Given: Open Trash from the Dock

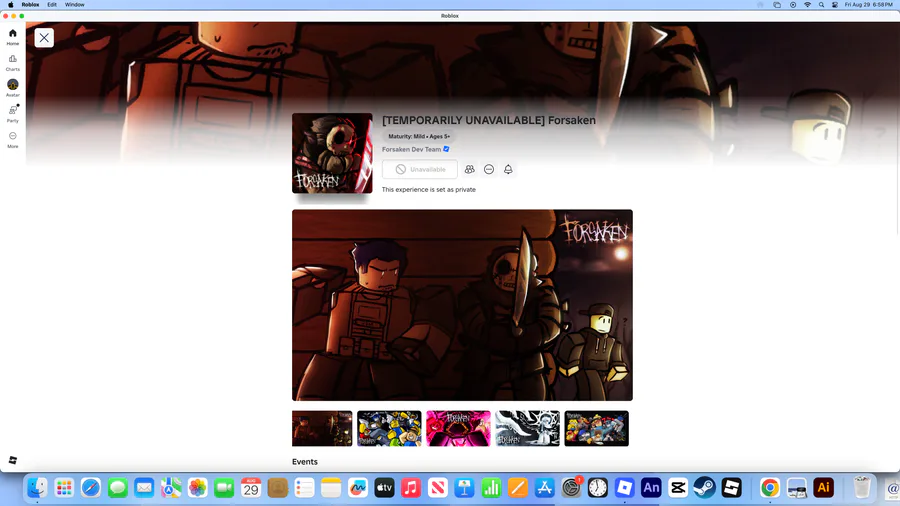Looking at the screenshot, I should 862,488.
